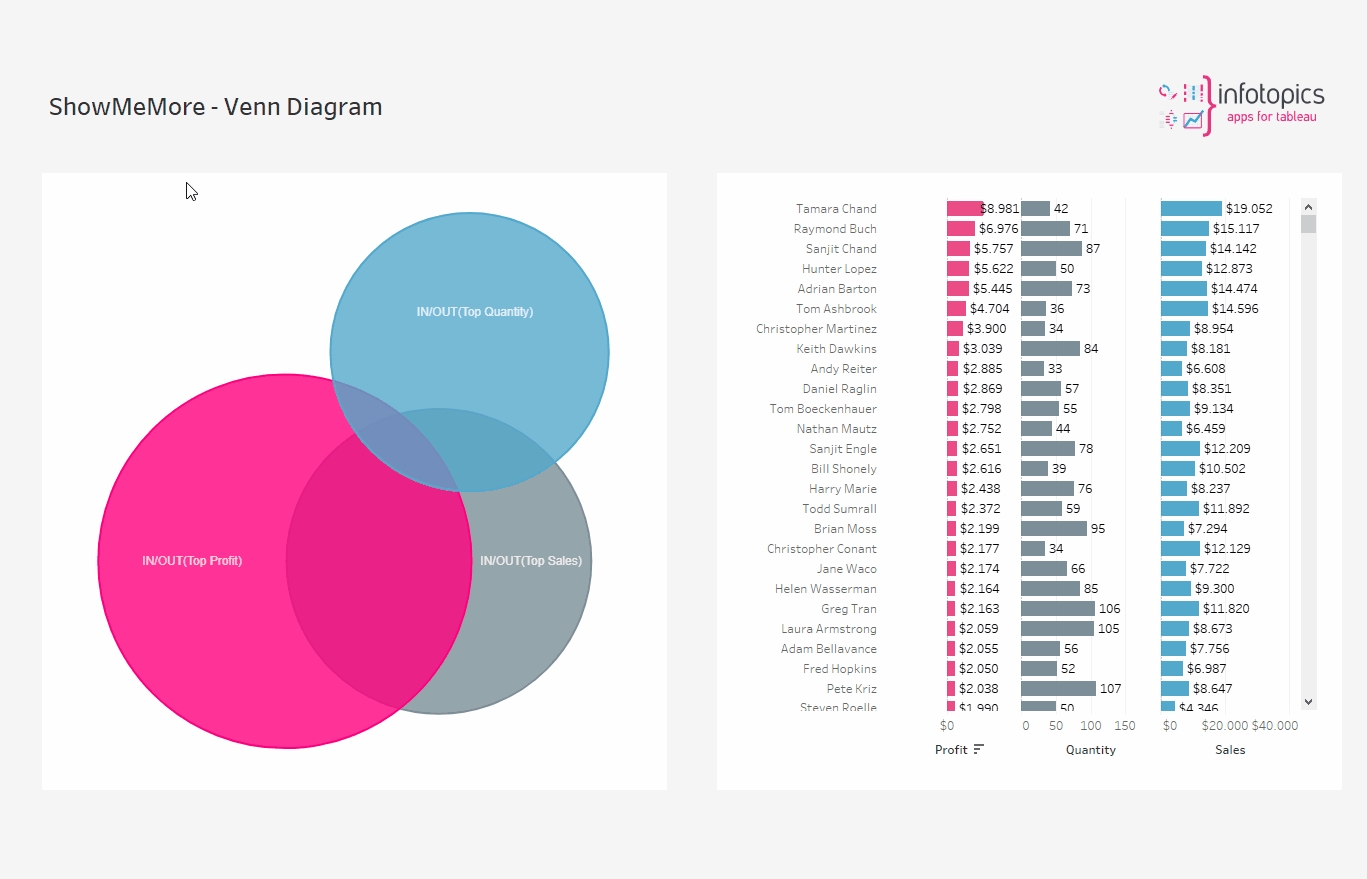The image size is (1367, 879).
Task: Select Tamara Chand in the customer list
Action: point(836,209)
